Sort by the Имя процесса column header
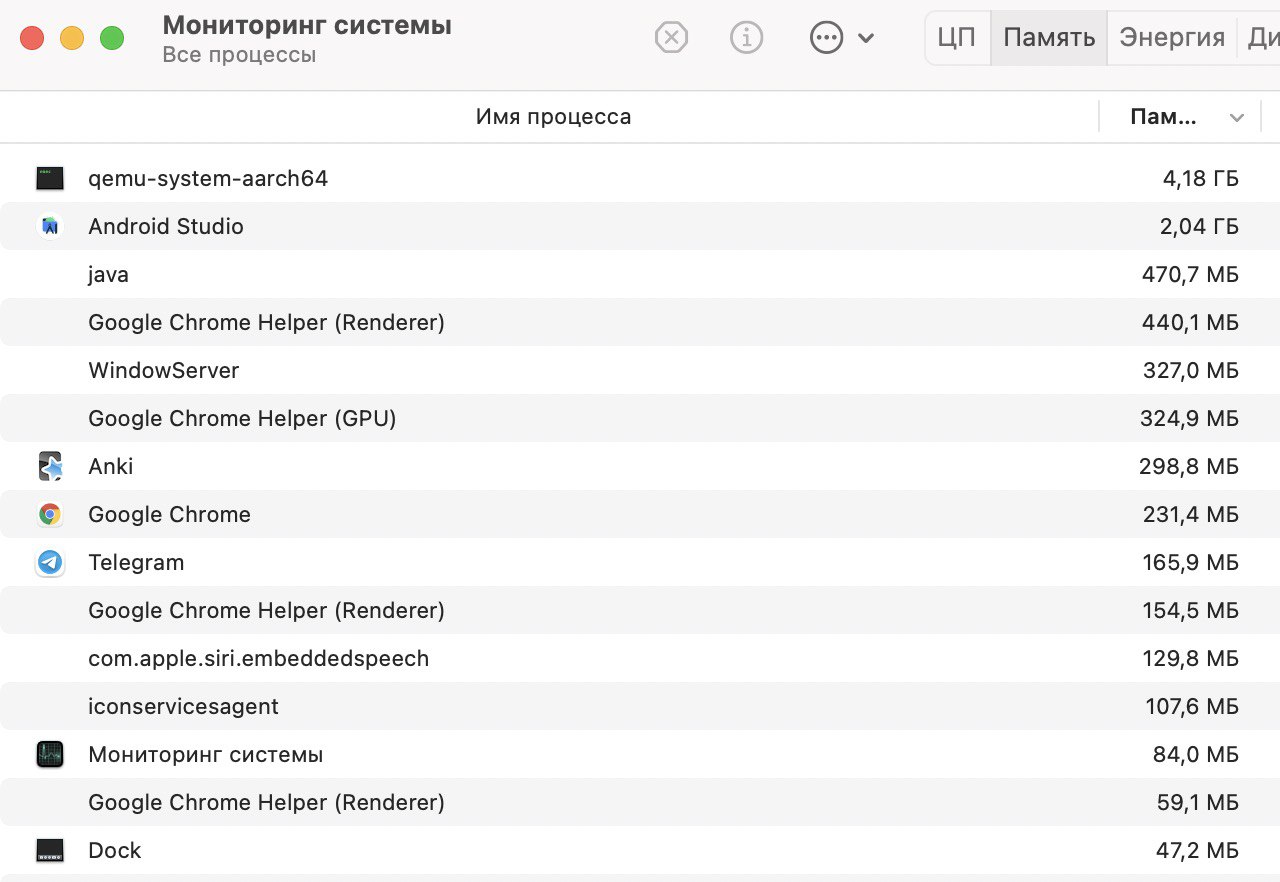This screenshot has height=882, width=1280. click(x=553, y=117)
